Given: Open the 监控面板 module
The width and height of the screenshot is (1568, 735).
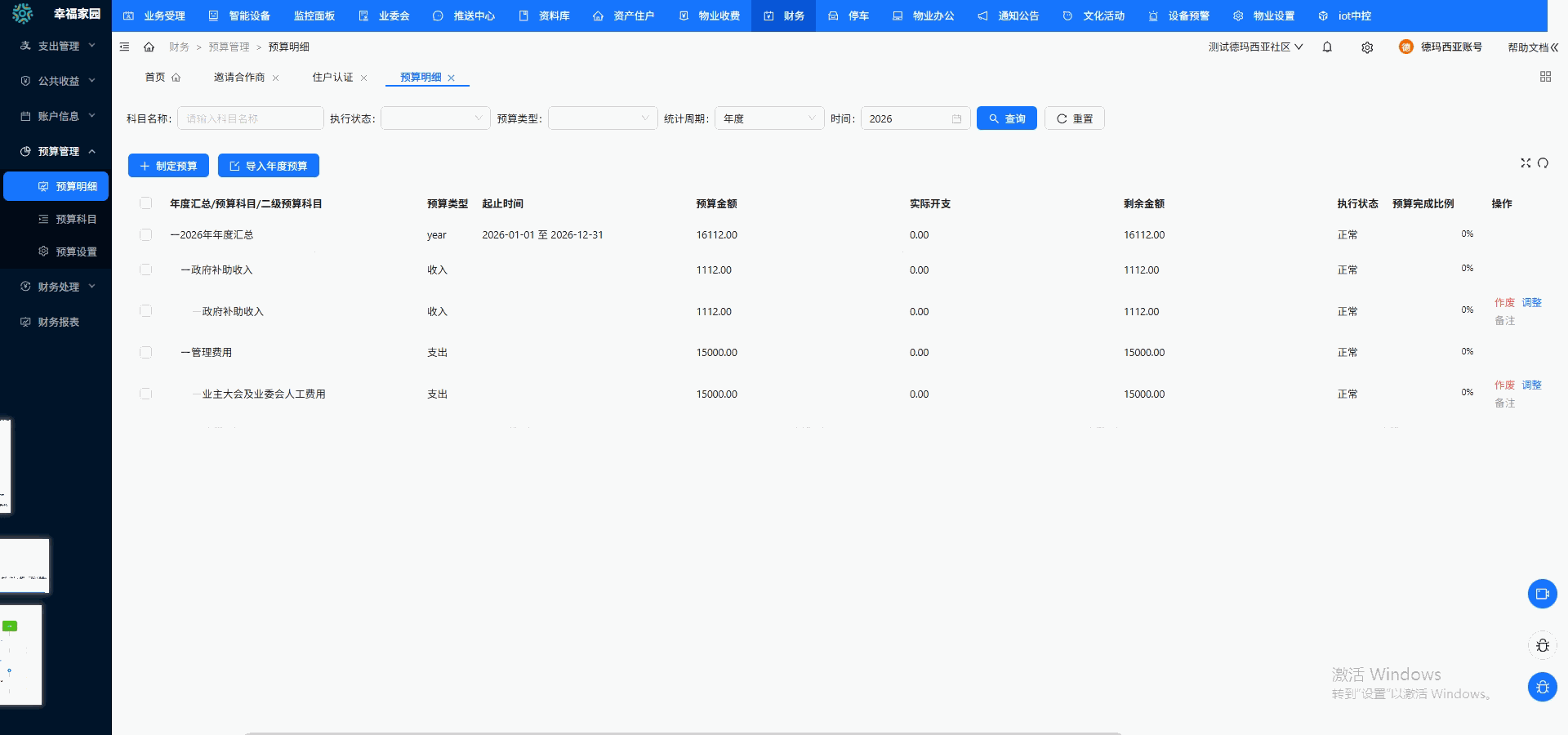Looking at the screenshot, I should tap(314, 16).
